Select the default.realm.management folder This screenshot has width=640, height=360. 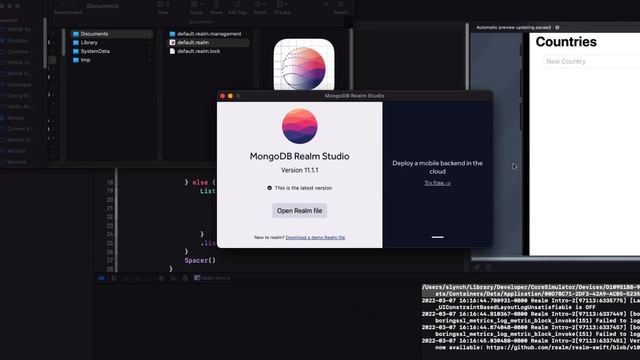click(208, 34)
